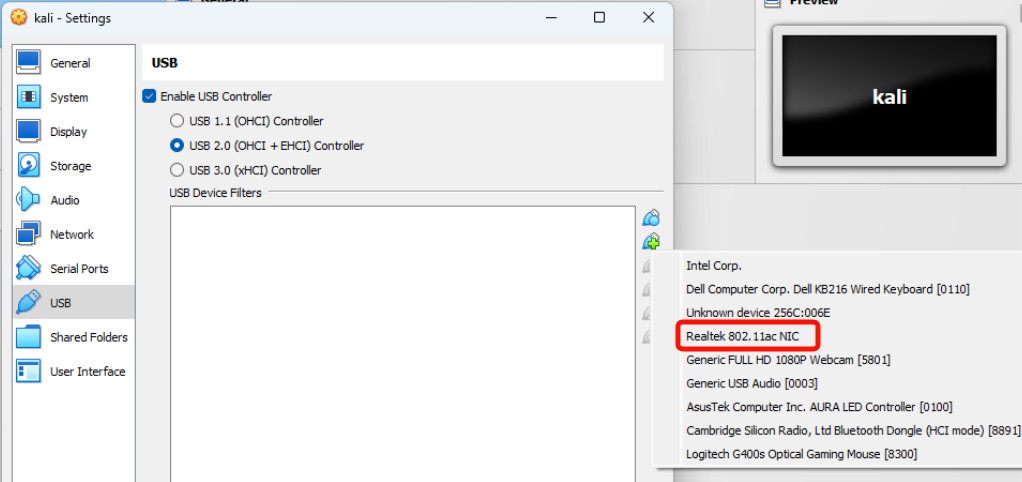Click the add empty USB filter icon
Image resolution: width=1022 pixels, height=482 pixels.
tap(651, 218)
